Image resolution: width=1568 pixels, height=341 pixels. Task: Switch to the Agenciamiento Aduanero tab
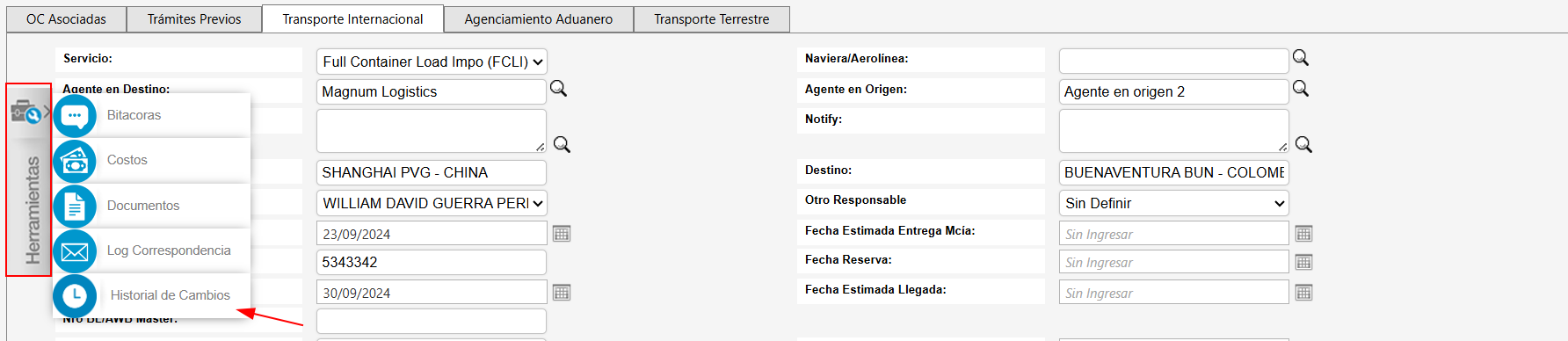(539, 19)
